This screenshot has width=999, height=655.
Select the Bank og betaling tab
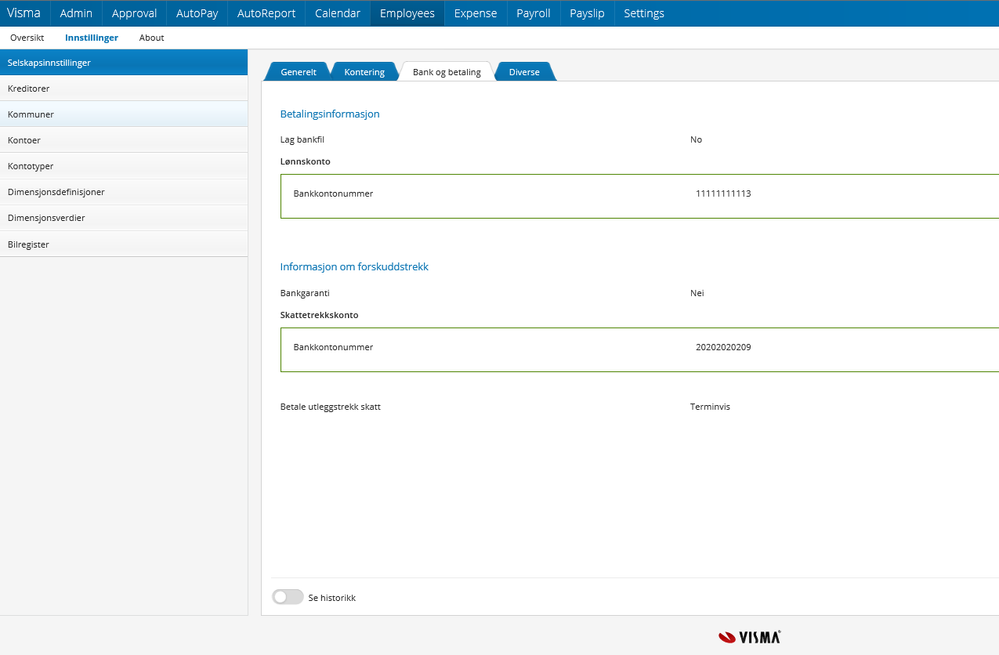click(447, 72)
